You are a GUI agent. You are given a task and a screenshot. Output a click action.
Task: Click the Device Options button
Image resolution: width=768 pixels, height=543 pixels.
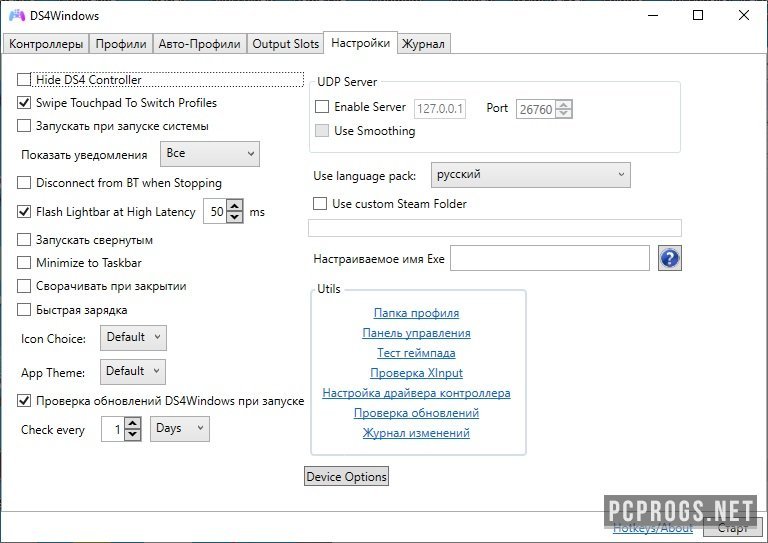346,477
